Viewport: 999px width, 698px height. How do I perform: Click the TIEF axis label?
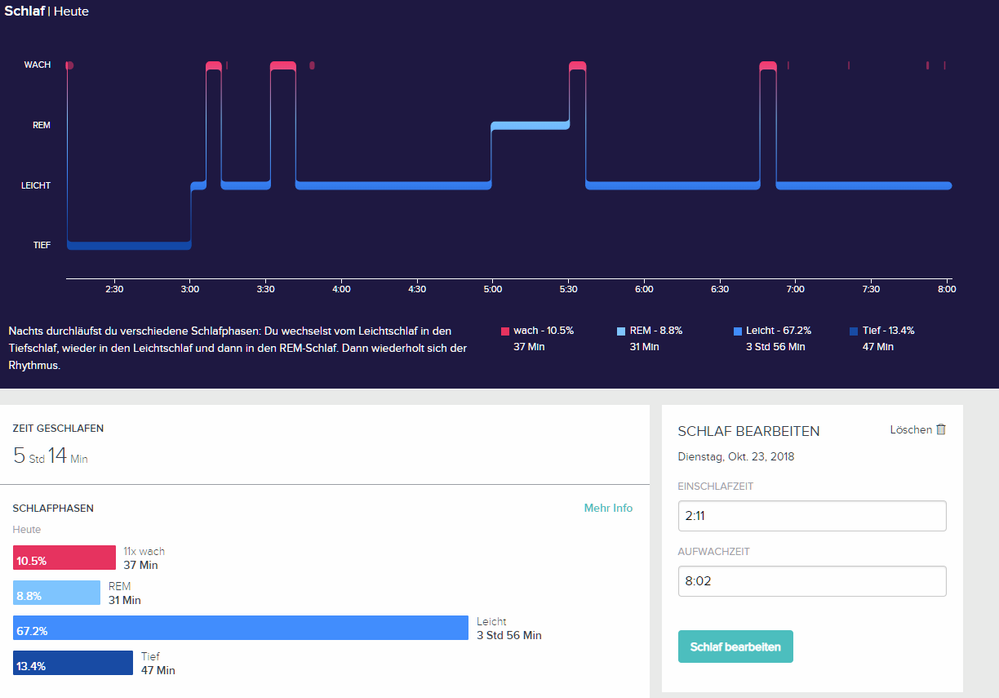42,245
